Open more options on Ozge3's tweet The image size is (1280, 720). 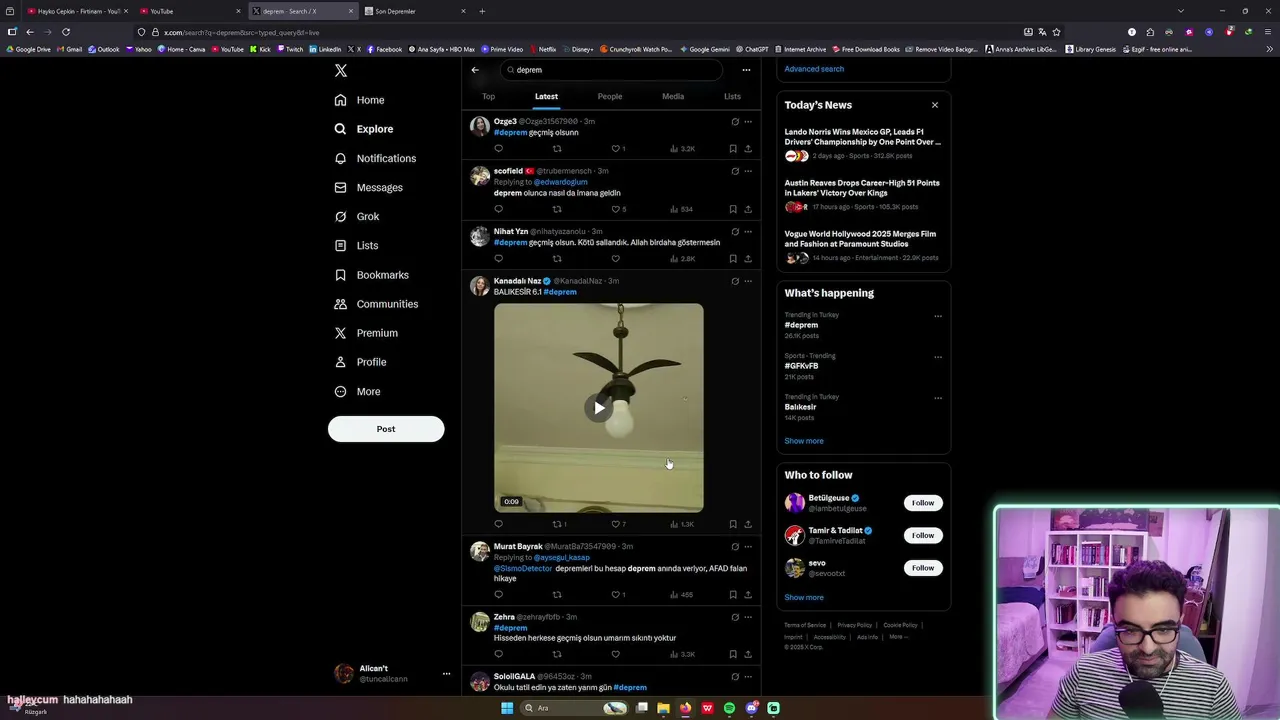748,122
